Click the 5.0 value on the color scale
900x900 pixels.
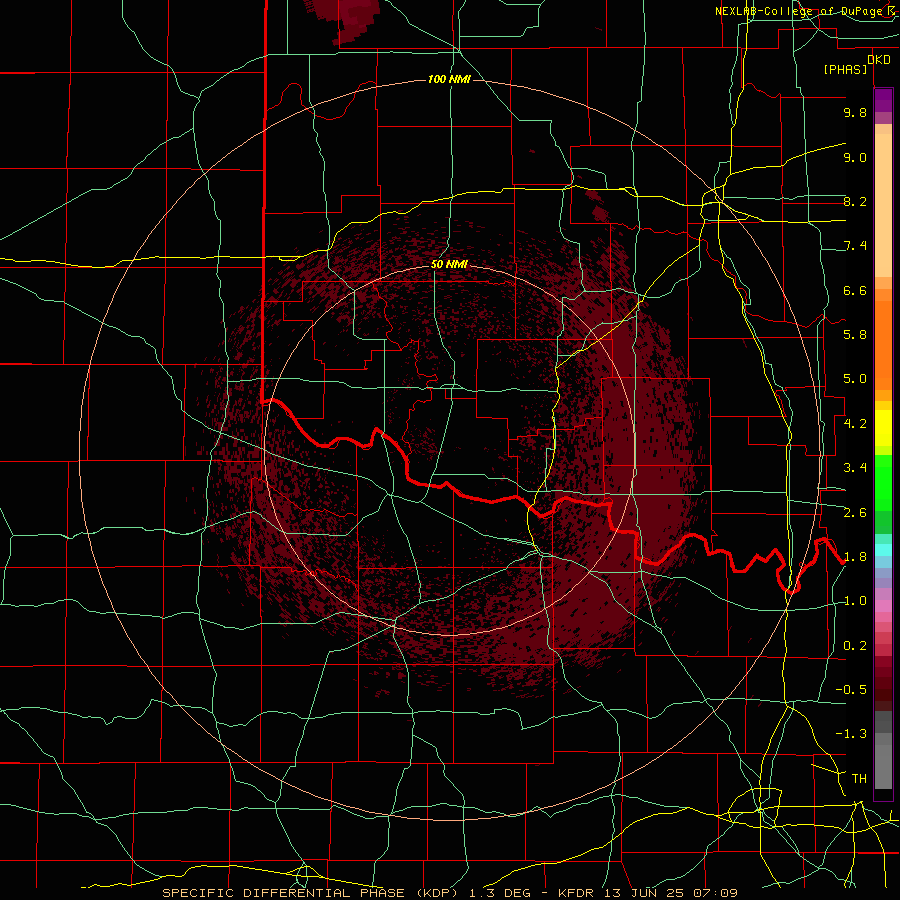855,379
